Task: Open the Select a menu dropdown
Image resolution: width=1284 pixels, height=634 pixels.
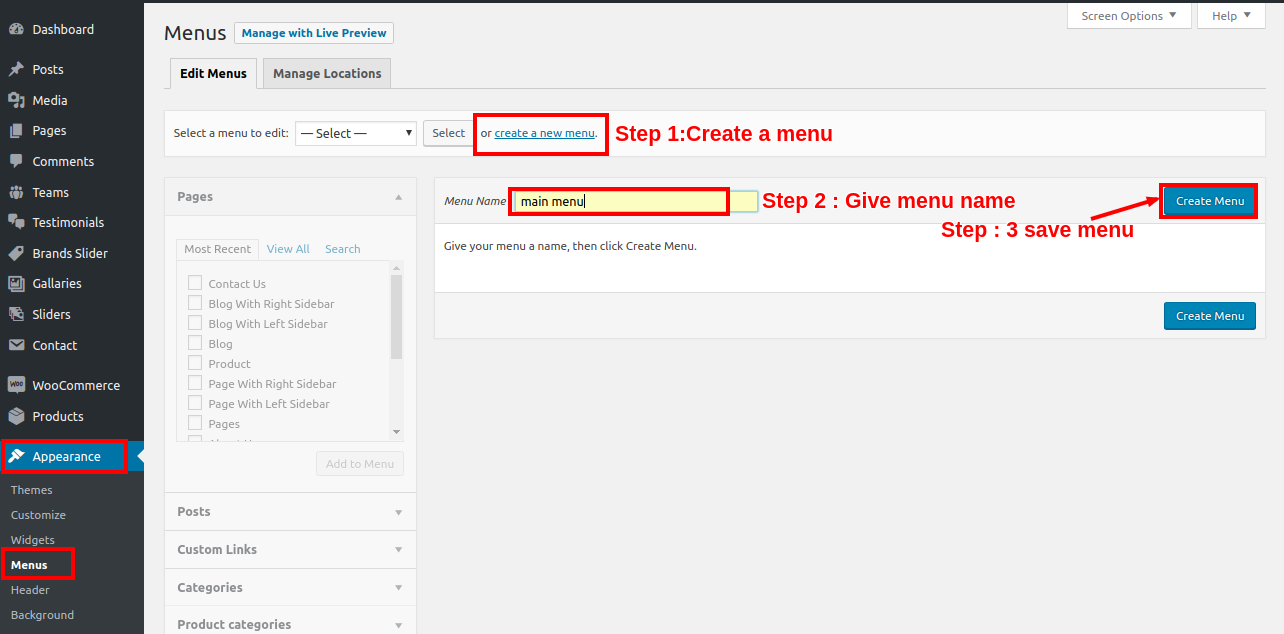Action: click(x=356, y=133)
